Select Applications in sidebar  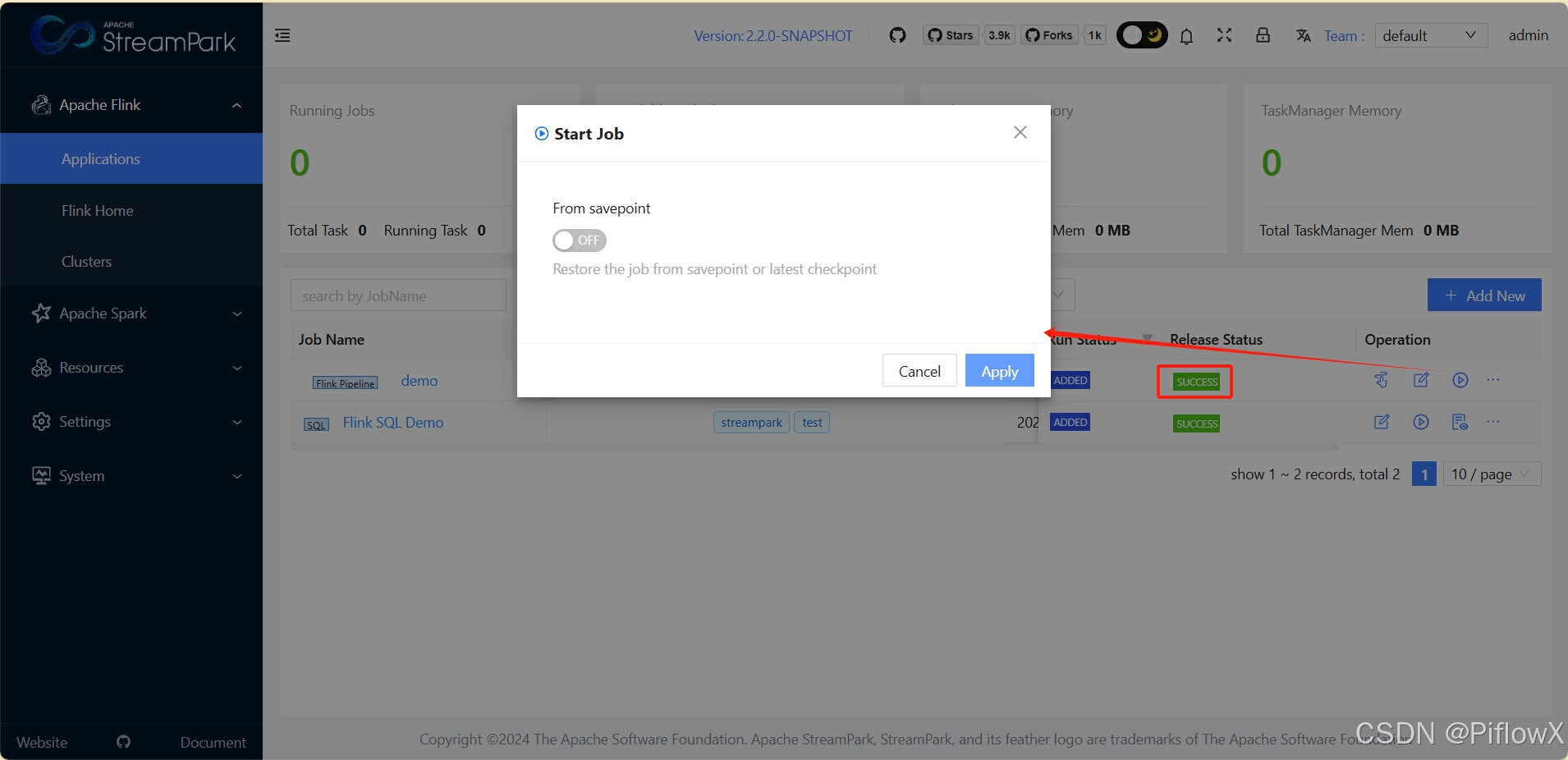coord(131,158)
